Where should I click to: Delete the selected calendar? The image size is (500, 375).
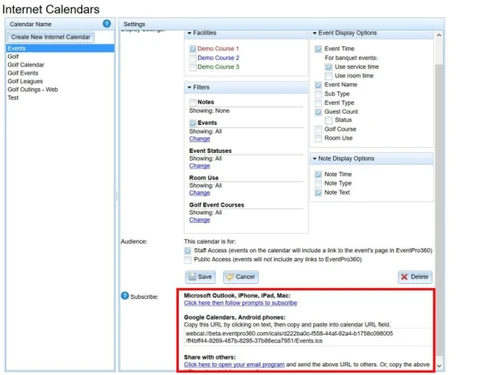[x=415, y=277]
